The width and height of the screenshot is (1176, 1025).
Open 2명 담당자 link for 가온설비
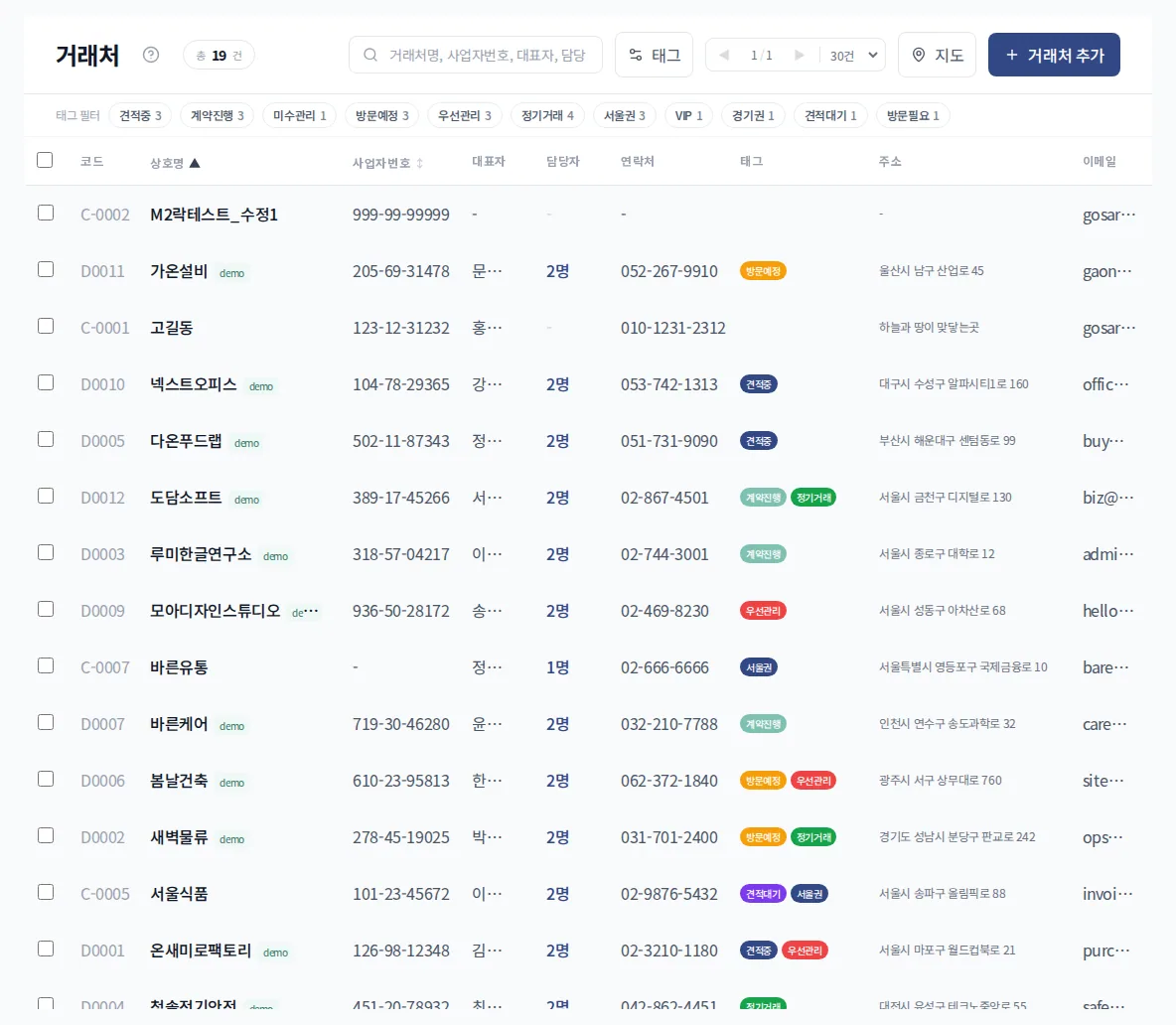557,271
